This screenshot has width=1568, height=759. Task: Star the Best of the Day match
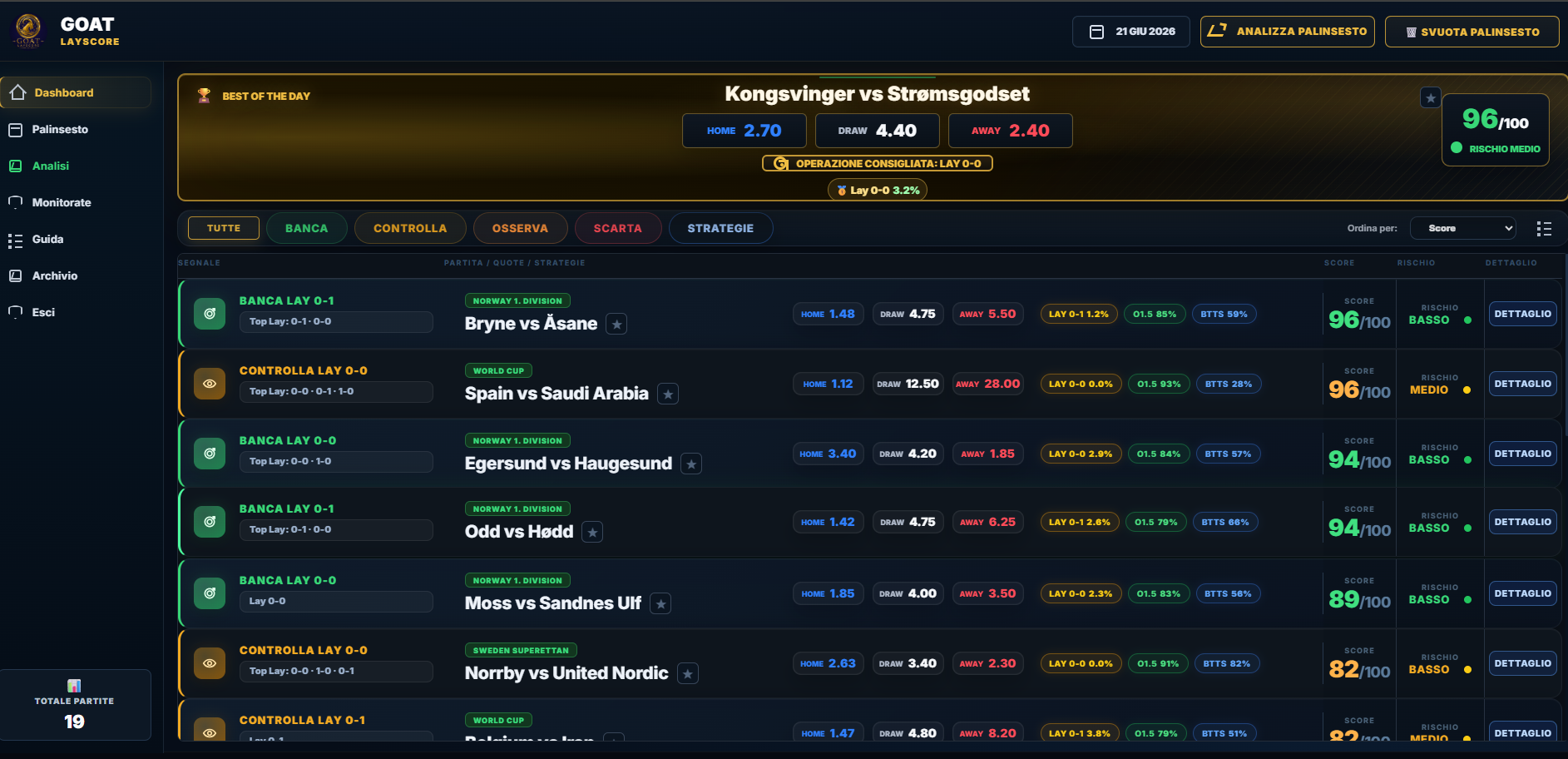tap(1431, 98)
